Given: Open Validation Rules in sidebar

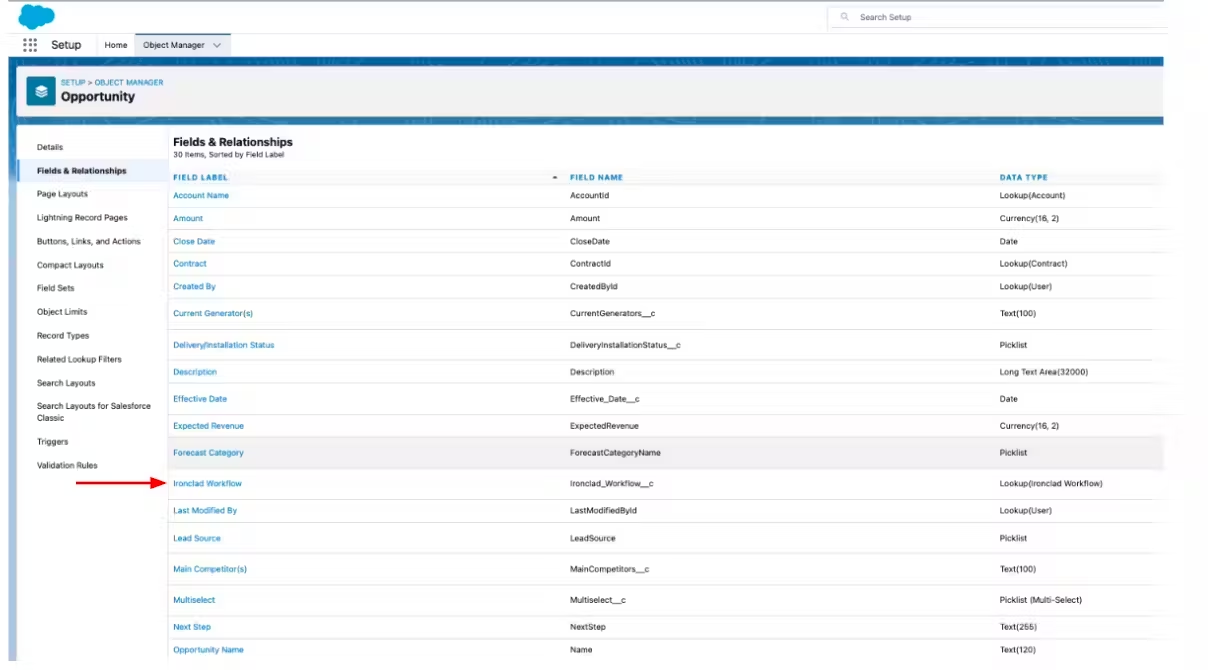Looking at the screenshot, I should [x=67, y=465].
